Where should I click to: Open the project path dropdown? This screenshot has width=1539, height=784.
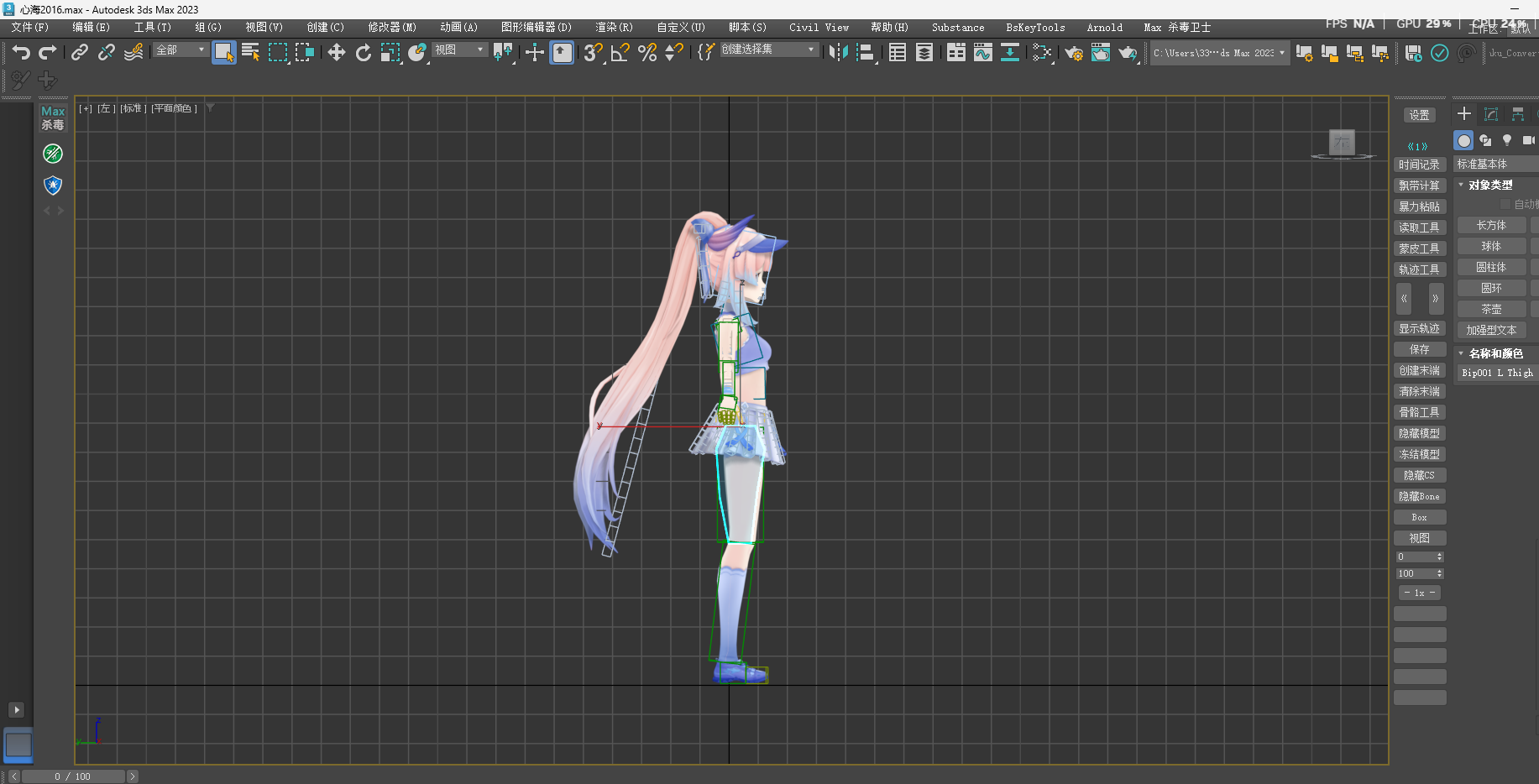click(1219, 53)
